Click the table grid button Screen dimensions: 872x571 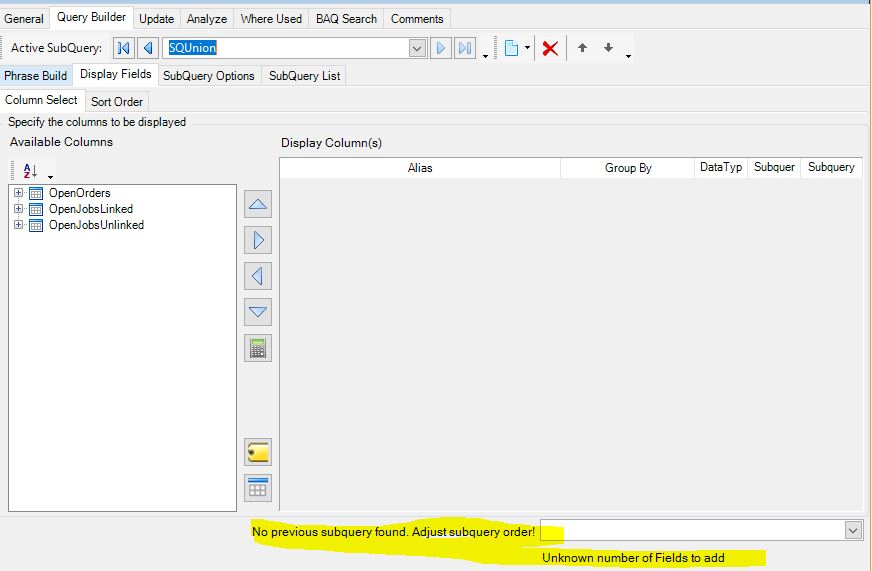point(257,488)
